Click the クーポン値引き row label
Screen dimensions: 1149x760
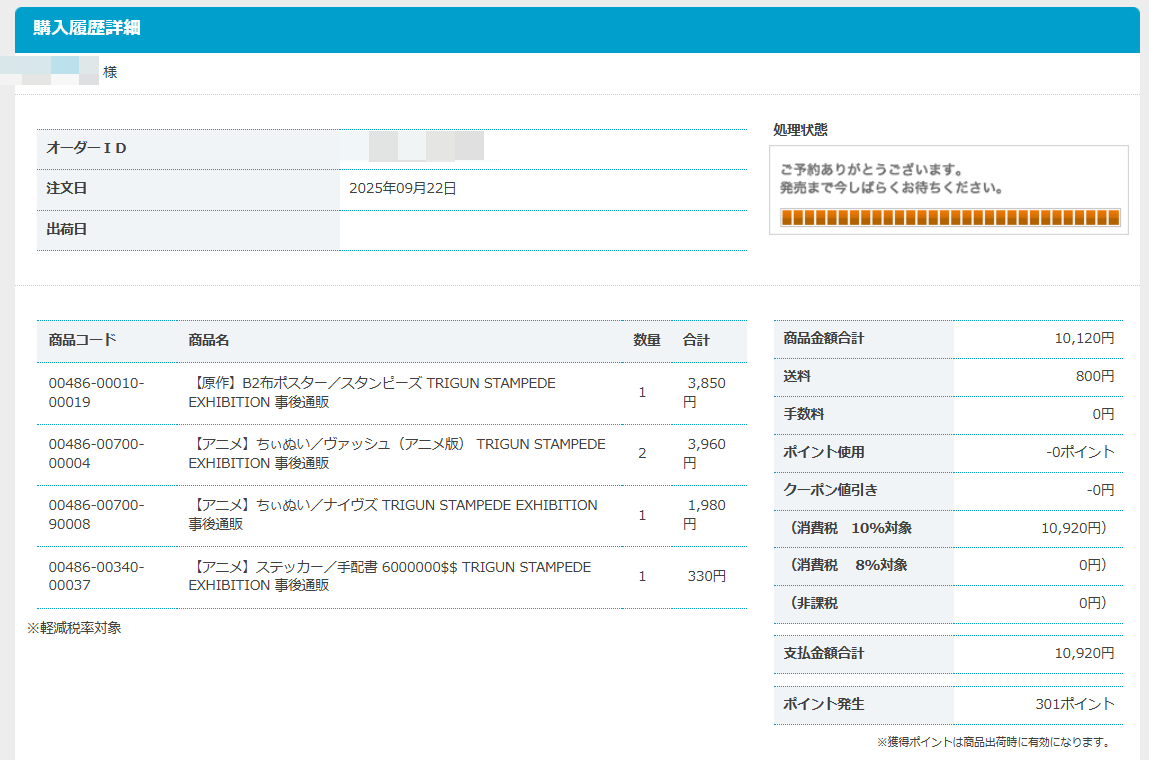830,490
